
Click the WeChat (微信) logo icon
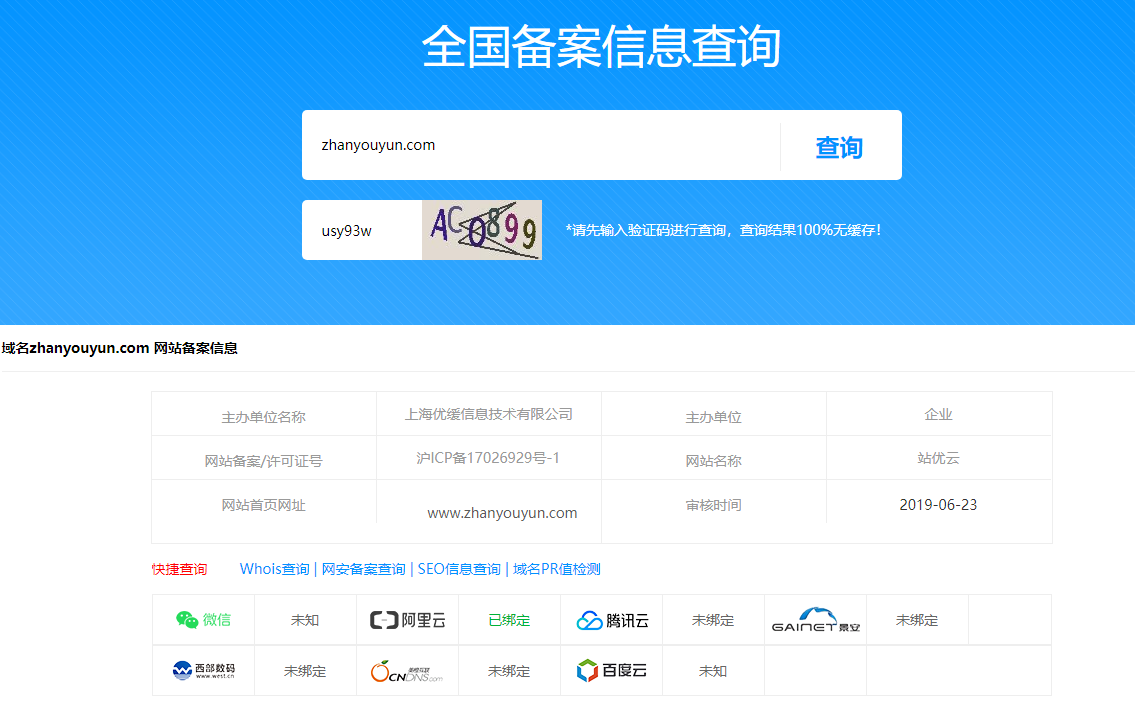pyautogui.click(x=187, y=620)
